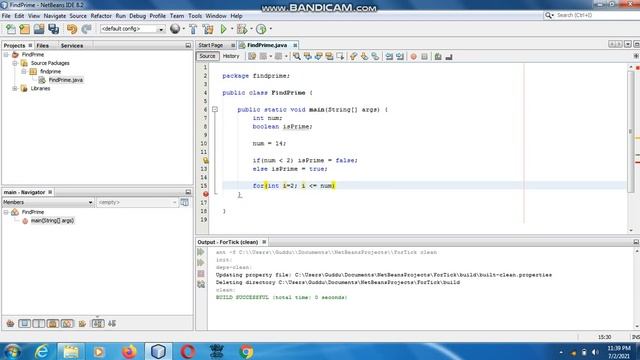Toggle Show Inherited Members in Navigator

click(10, 324)
